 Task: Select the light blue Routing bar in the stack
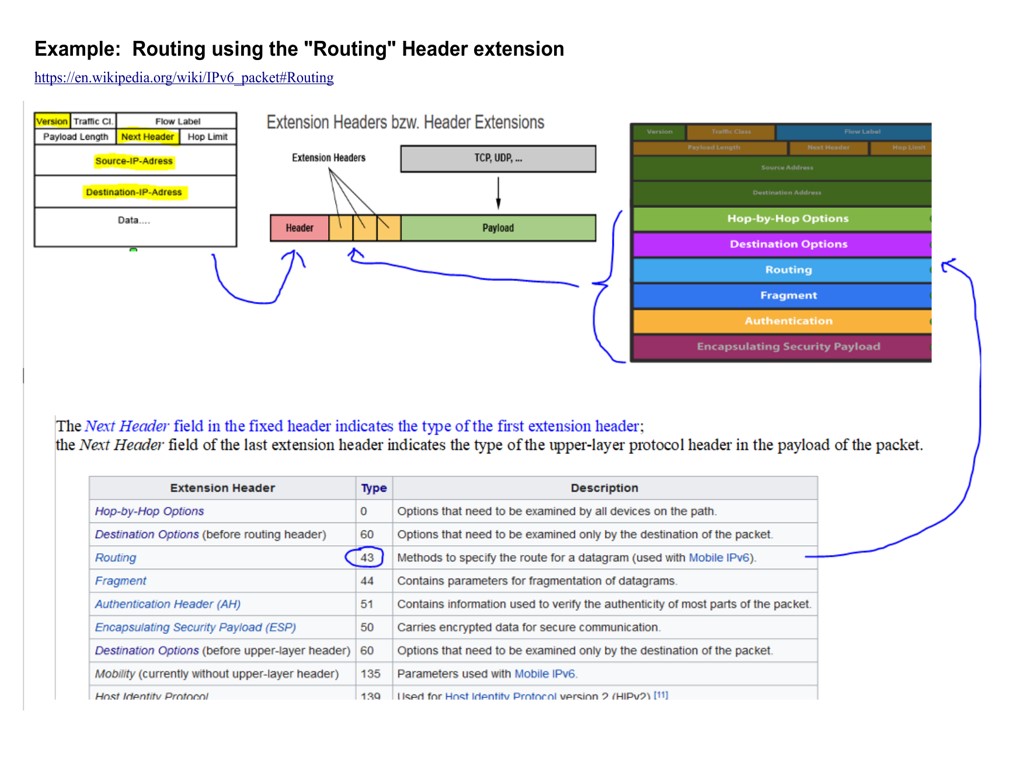coord(787,270)
